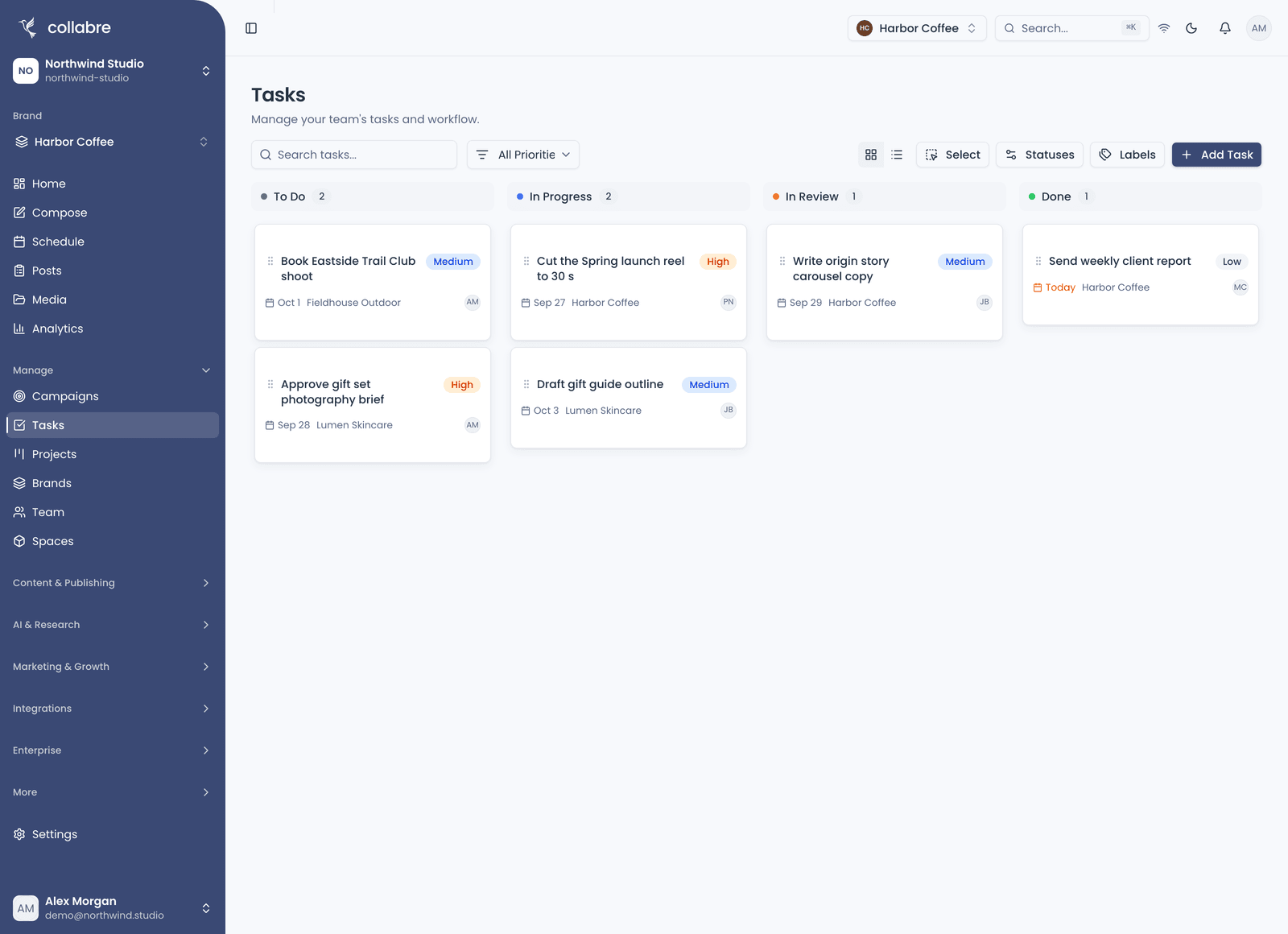Switch to board grid view
The height and width of the screenshot is (934, 1288).
(871, 155)
